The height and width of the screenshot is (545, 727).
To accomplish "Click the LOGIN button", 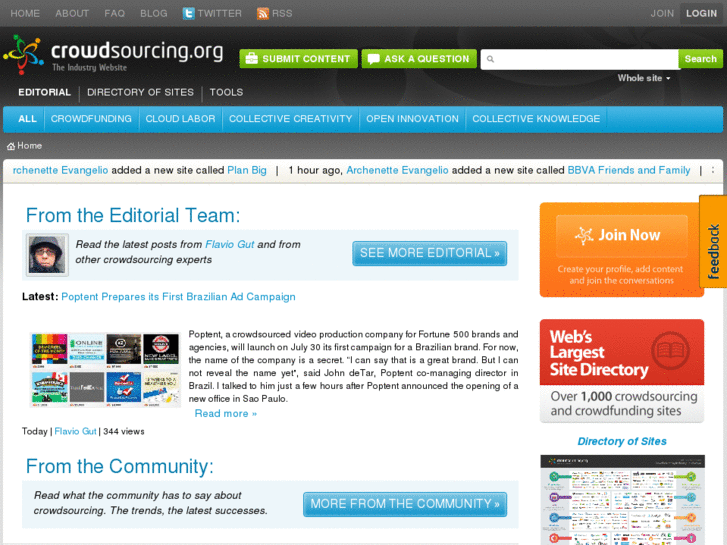I will coord(701,13).
